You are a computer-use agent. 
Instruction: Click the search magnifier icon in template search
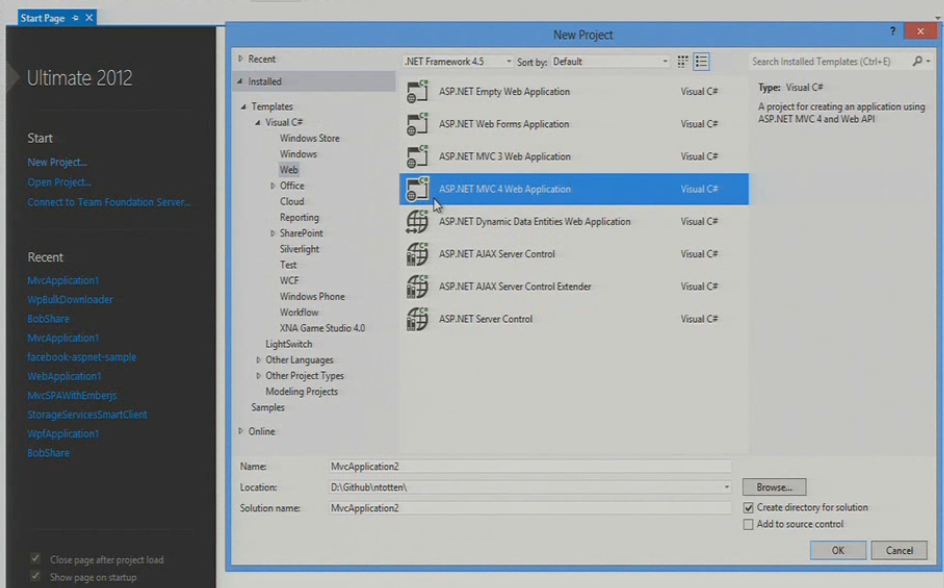click(x=917, y=61)
